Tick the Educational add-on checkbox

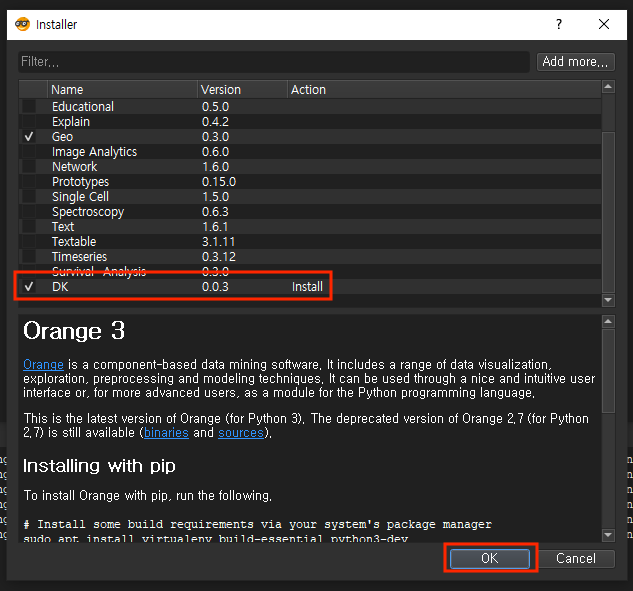pos(29,107)
